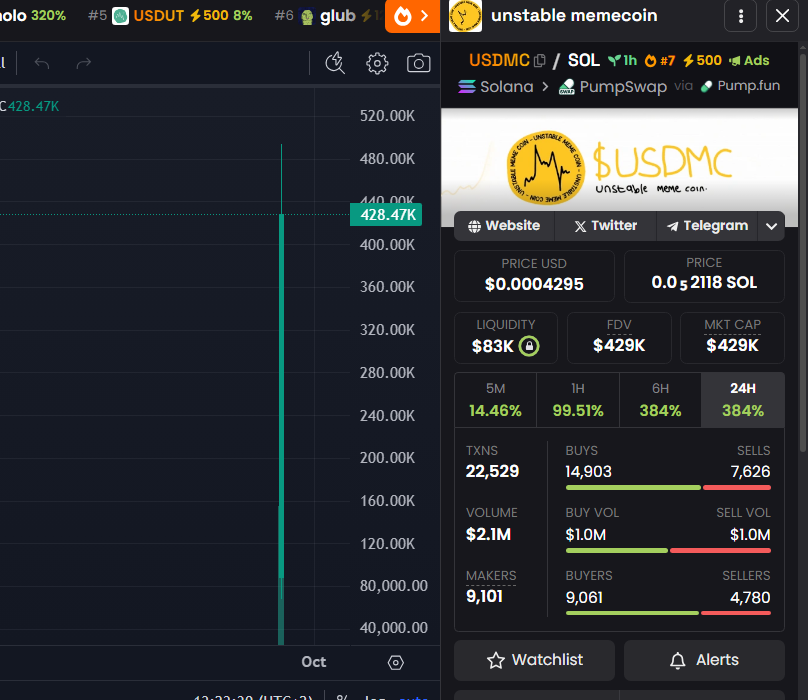Click the Pump.fun pill icon
Image resolution: width=808 pixels, height=700 pixels.
706,86
